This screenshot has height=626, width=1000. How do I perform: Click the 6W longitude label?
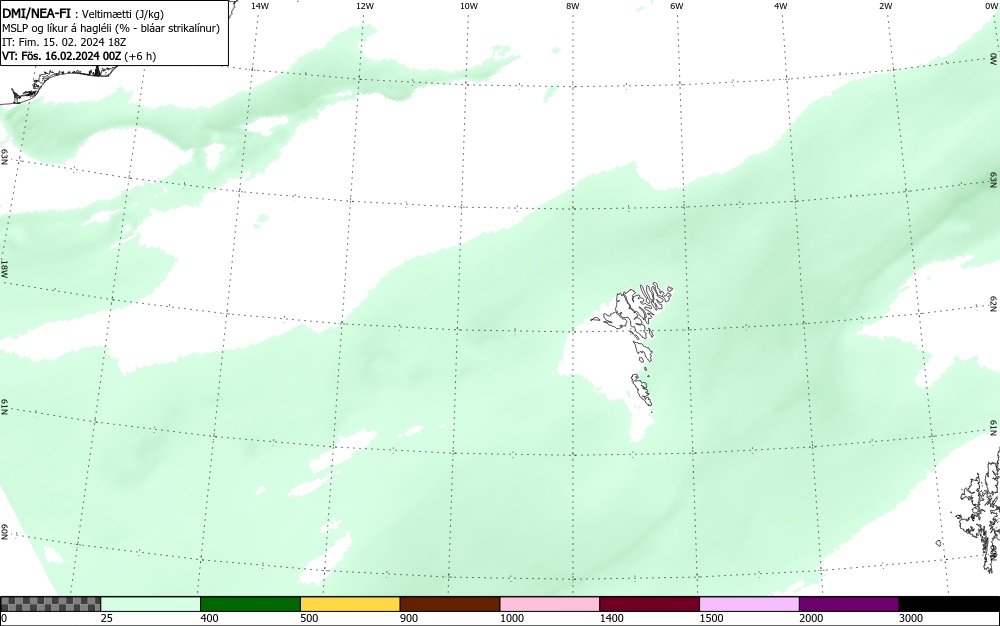pos(677,6)
